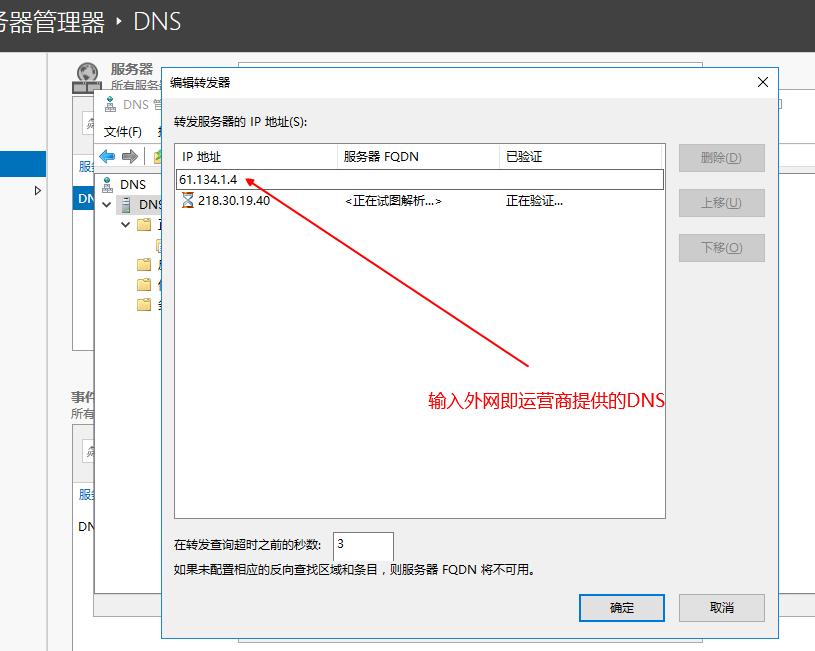Click the 下移(O) button
Image resolution: width=815 pixels, height=651 pixels.
point(721,247)
